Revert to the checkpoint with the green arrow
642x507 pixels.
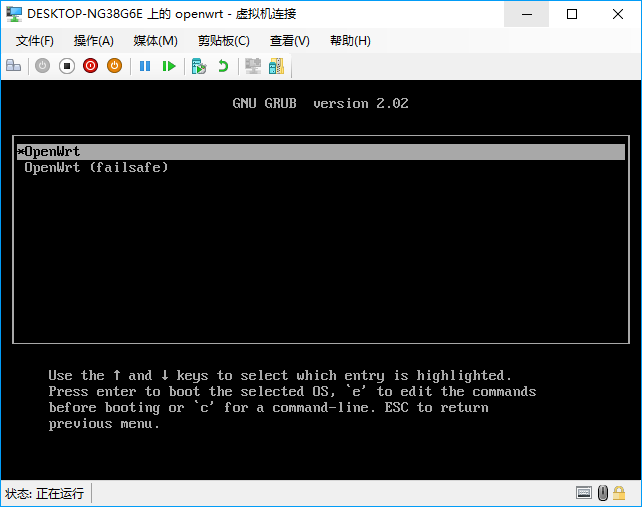(223, 66)
